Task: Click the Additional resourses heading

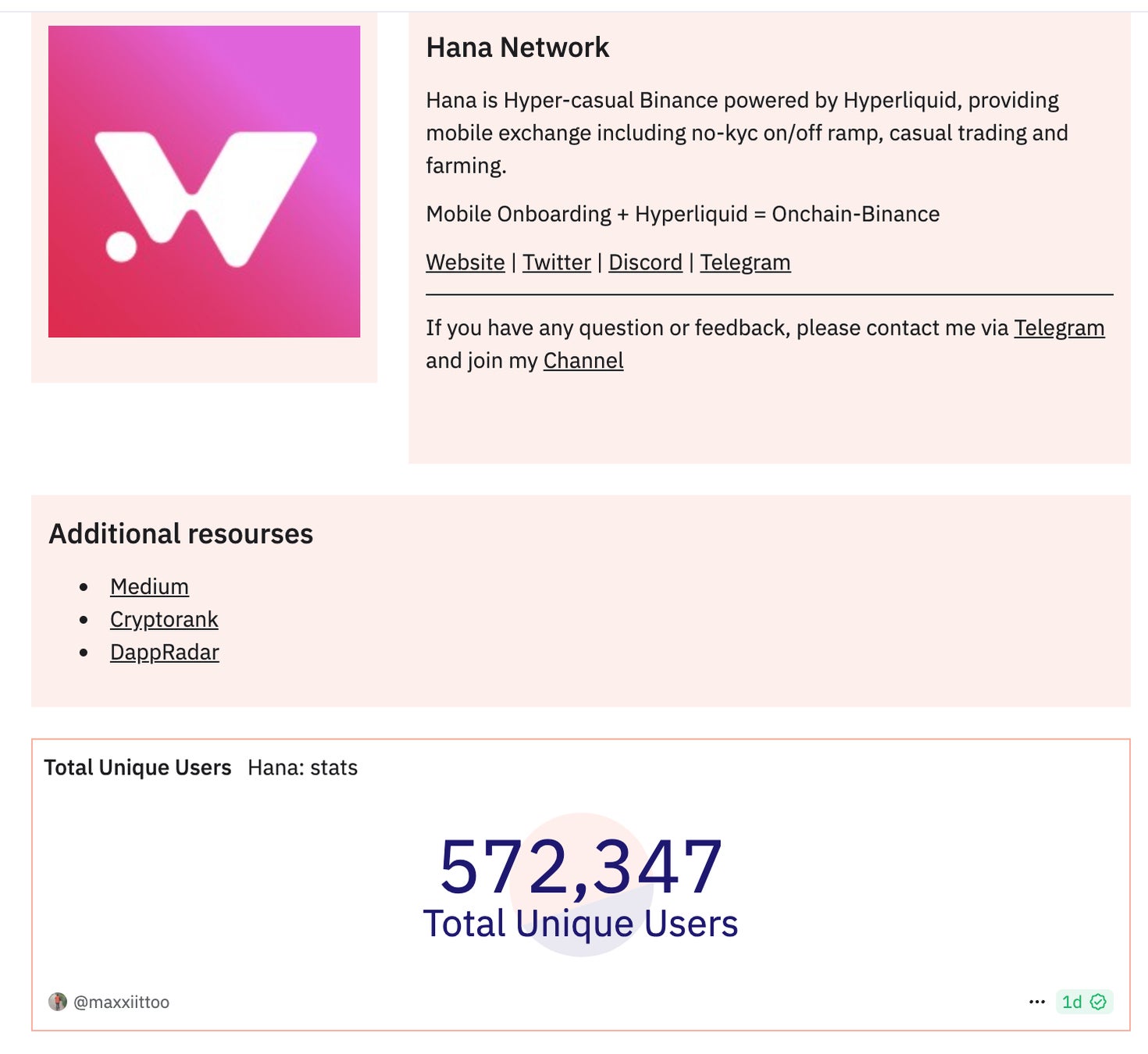Action: click(x=180, y=534)
